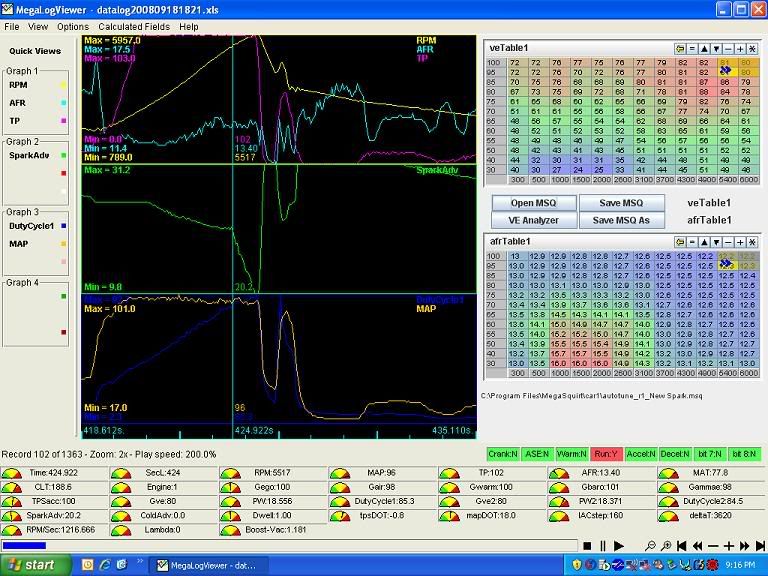Jump to the first record of log
Image resolution: width=768 pixels, height=576 pixels.
pyautogui.click(x=683, y=545)
